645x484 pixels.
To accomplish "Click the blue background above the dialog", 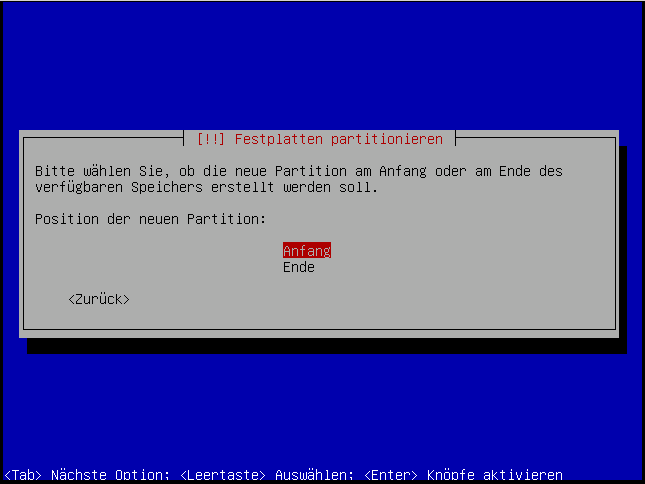I will click(x=320, y=60).
